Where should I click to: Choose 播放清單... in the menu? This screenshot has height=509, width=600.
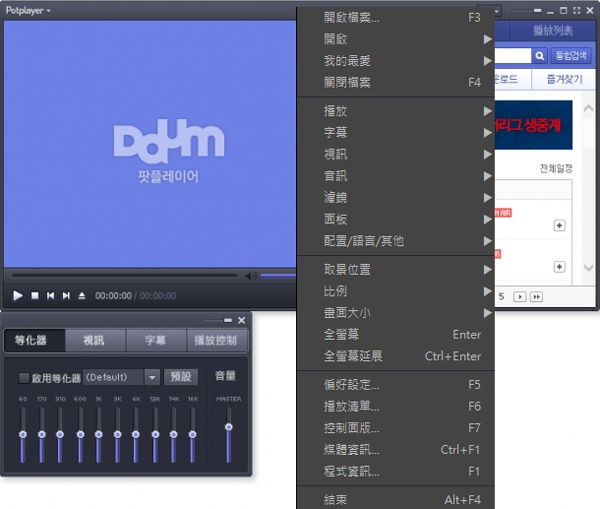[396, 406]
